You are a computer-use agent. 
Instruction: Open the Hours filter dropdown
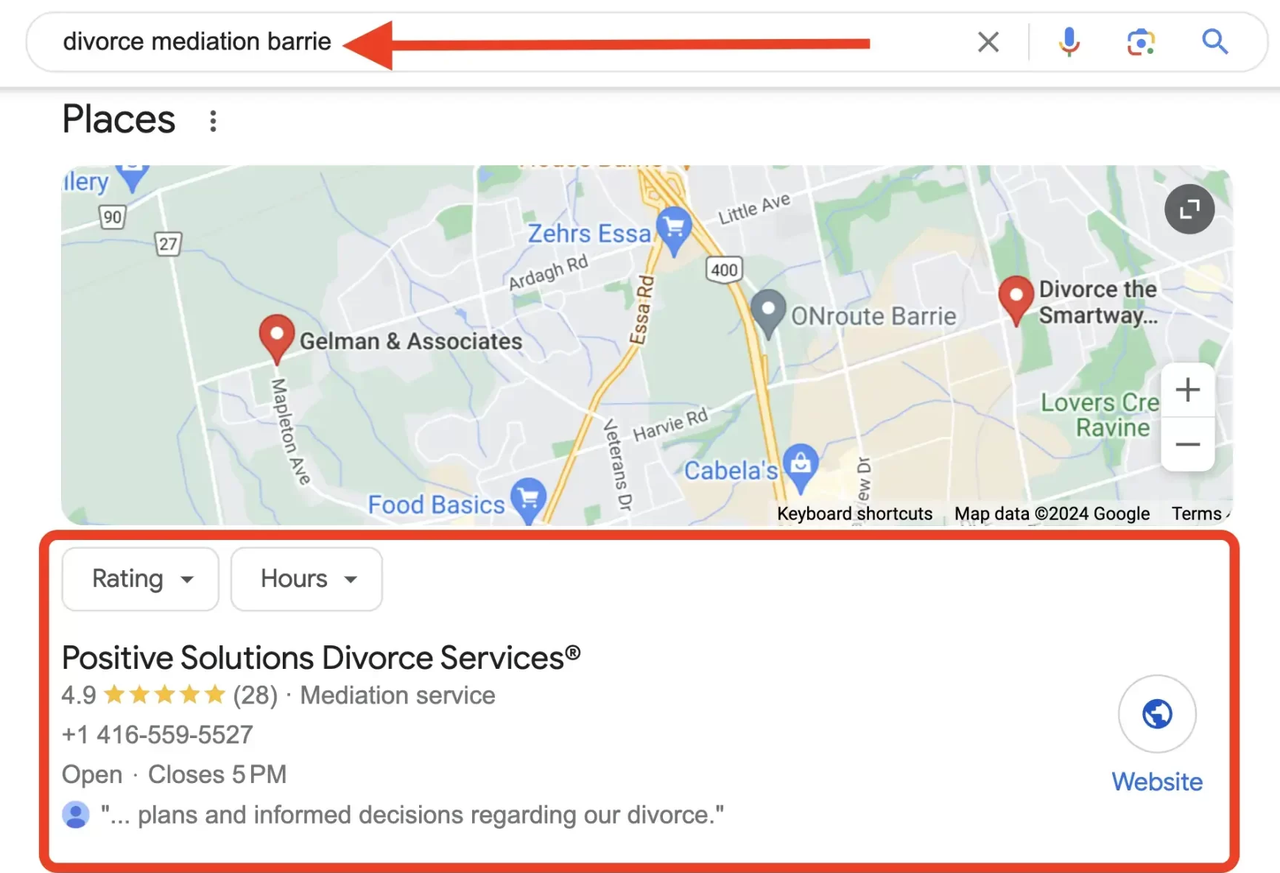[306, 579]
